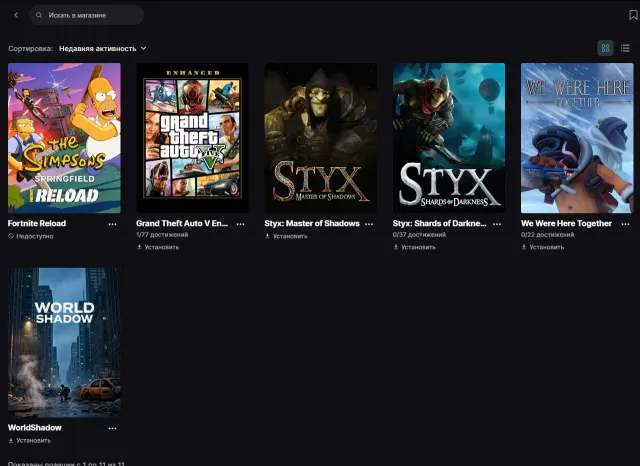640x466 pixels.
Task: Click the Сортировка: label
Action: 31,48
